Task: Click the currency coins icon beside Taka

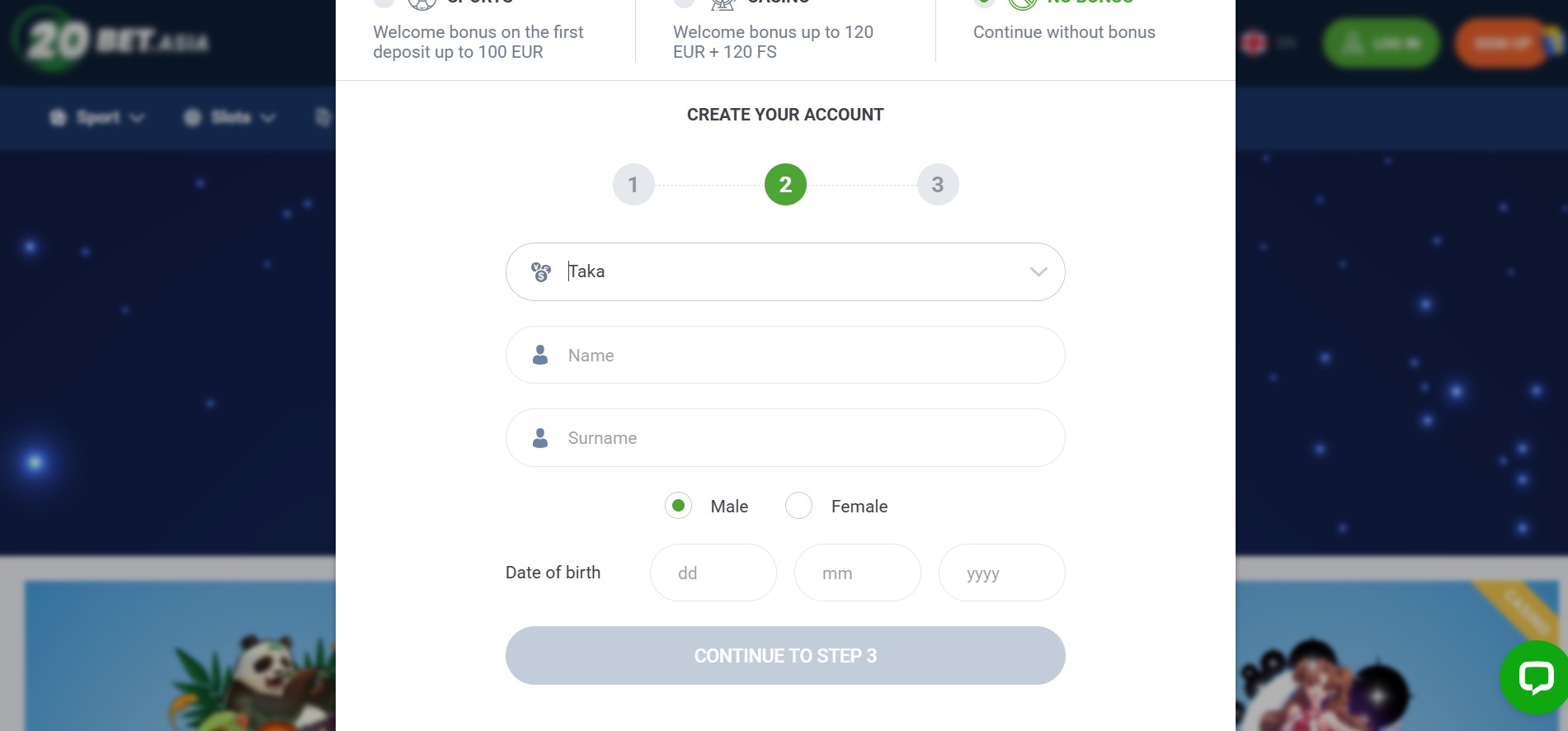Action: [541, 272]
